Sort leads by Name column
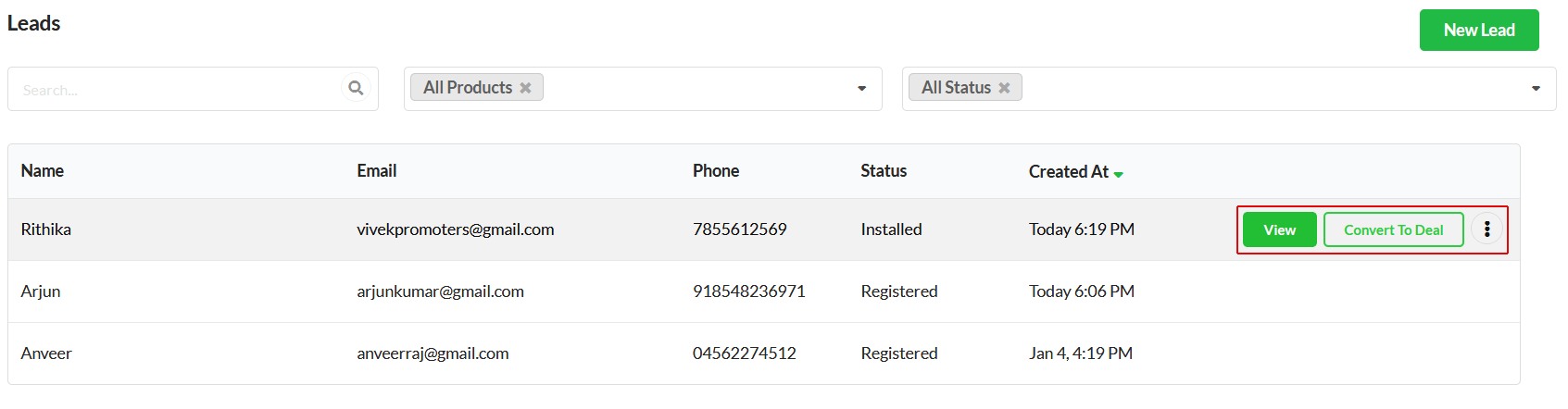Image resolution: width=1568 pixels, height=409 pixels. tap(43, 171)
